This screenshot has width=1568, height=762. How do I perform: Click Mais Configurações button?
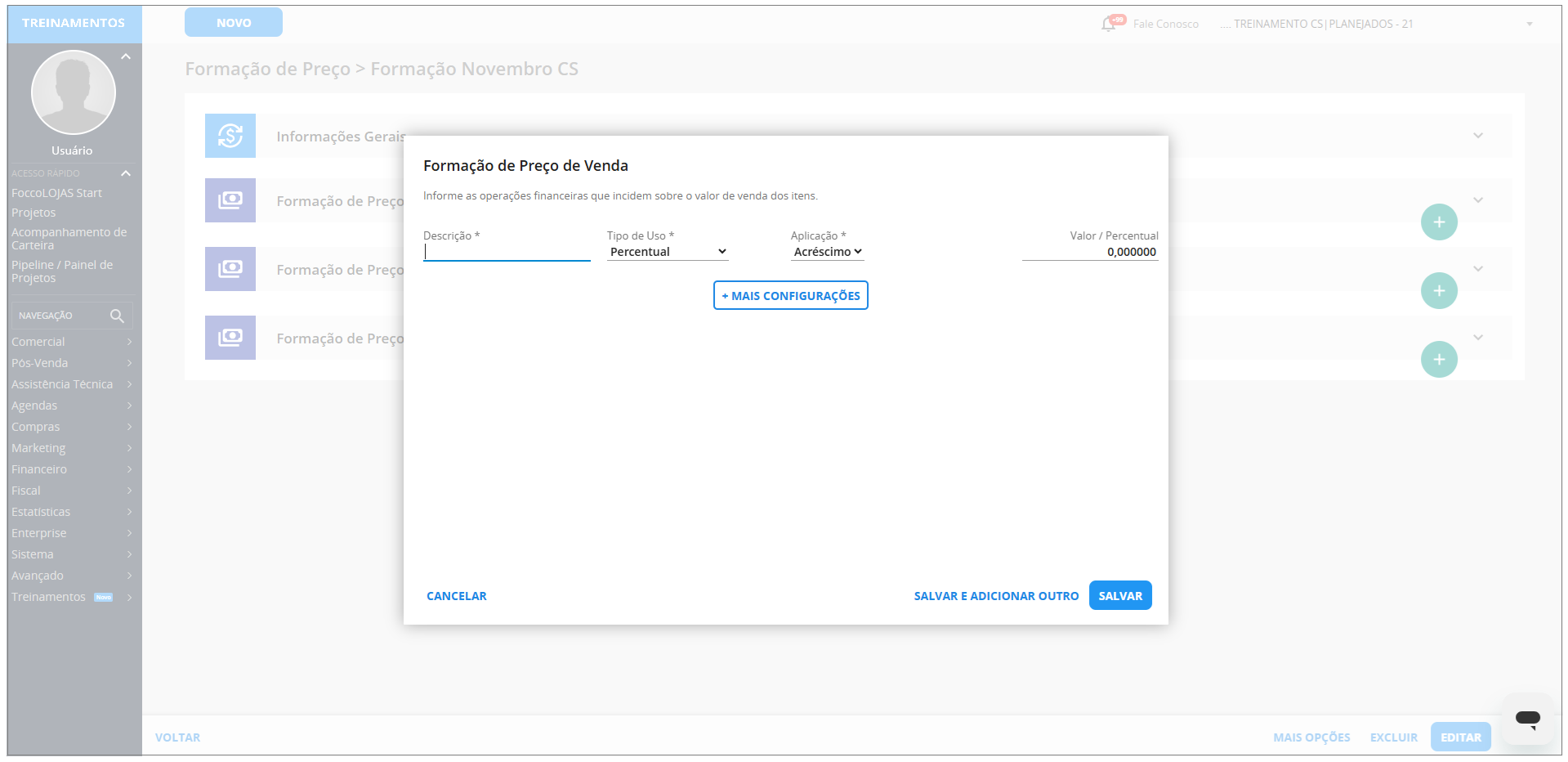(x=790, y=296)
